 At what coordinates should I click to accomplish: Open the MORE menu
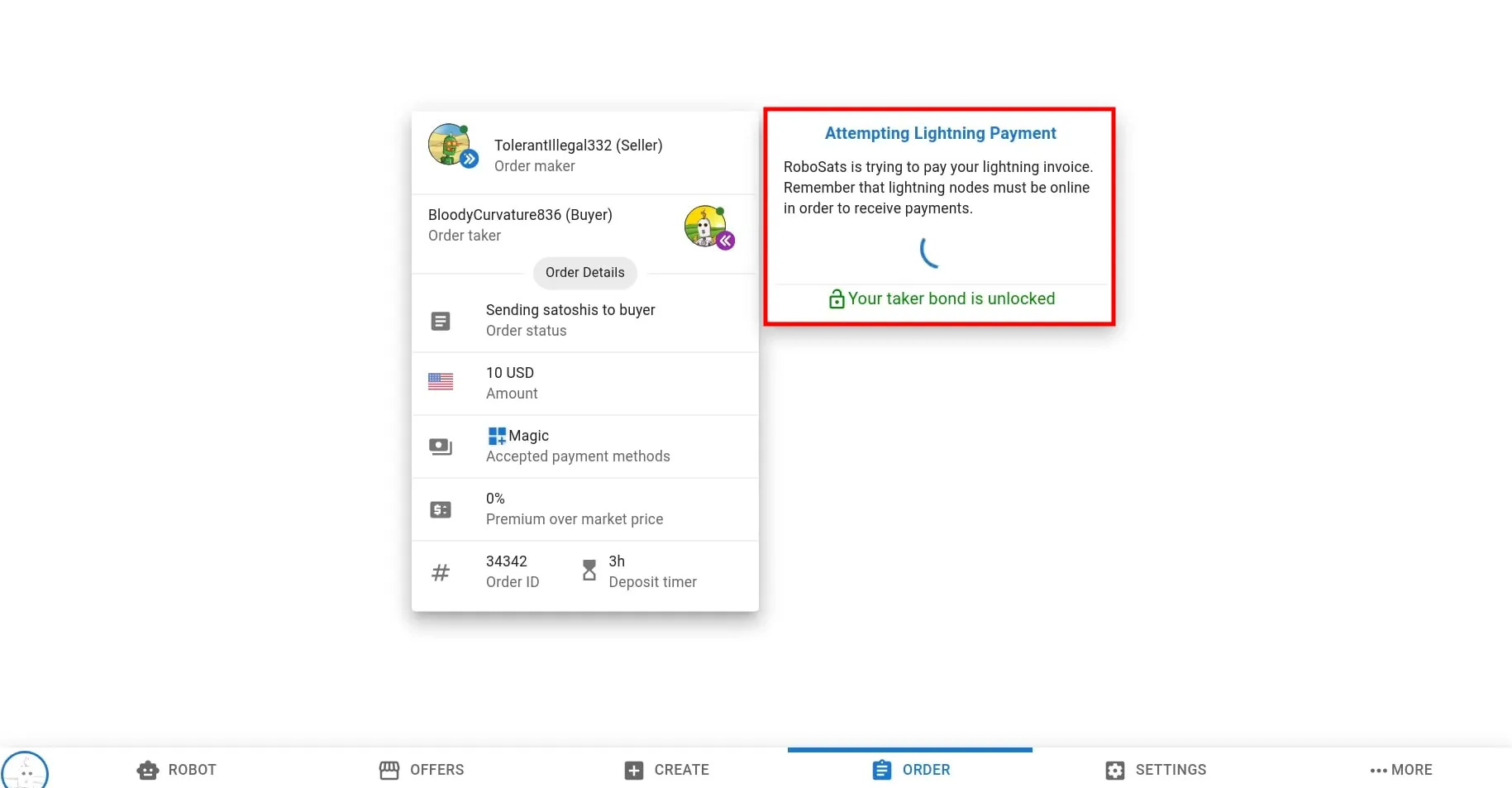(1400, 770)
